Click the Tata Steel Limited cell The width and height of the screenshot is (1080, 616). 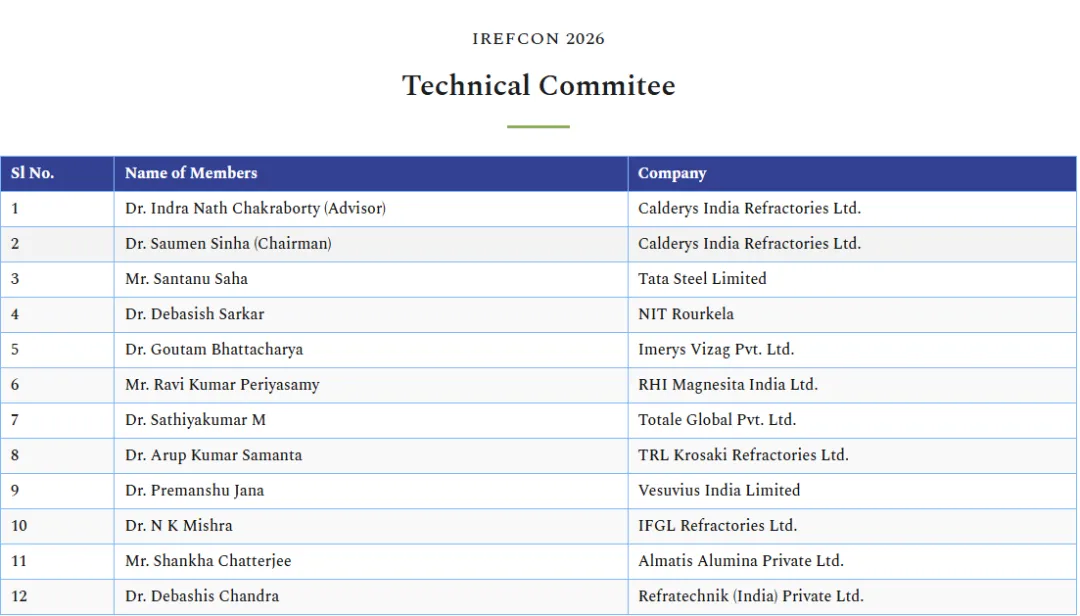point(702,279)
